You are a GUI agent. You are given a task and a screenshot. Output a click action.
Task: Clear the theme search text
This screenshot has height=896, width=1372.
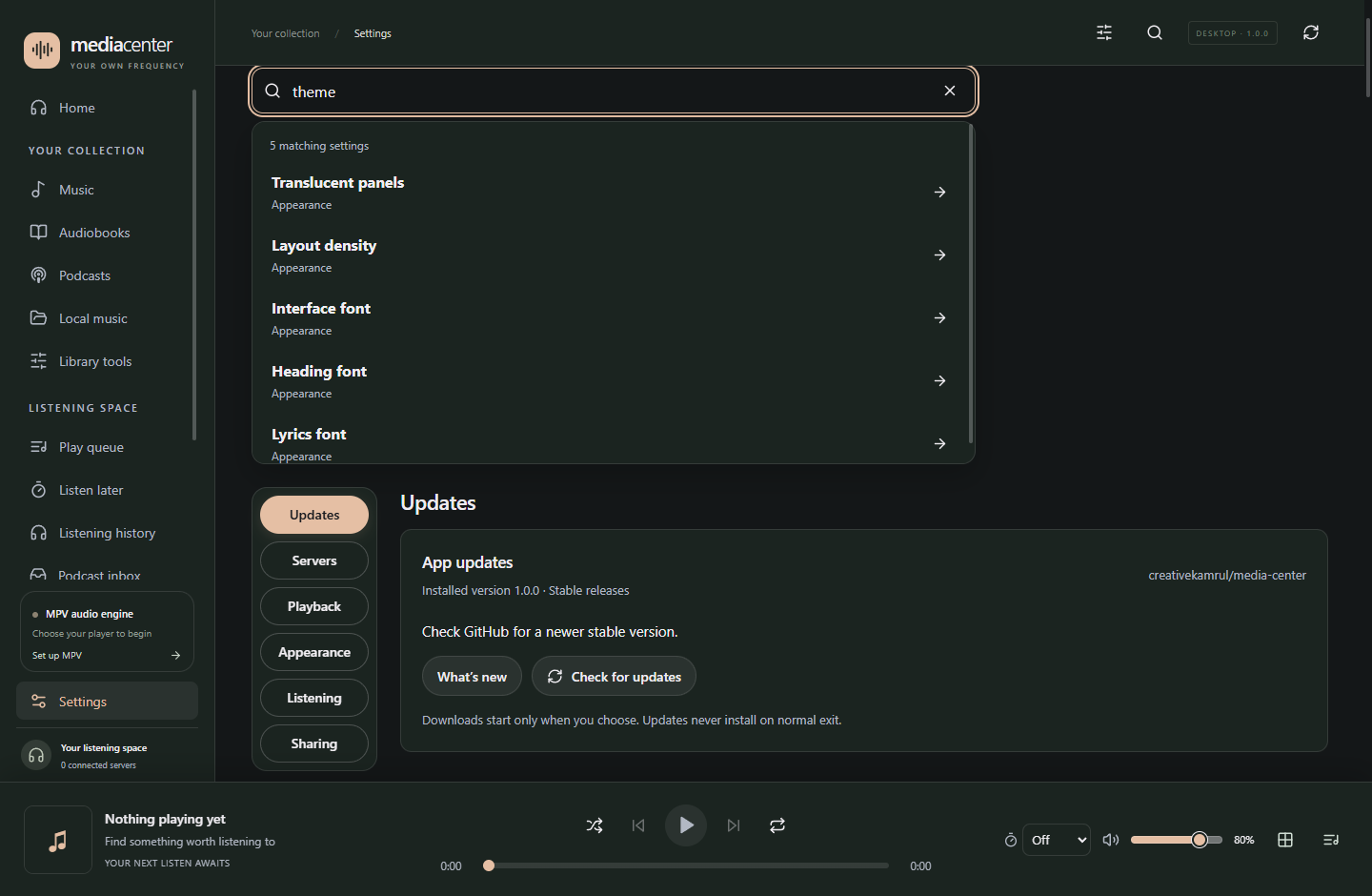point(950,91)
